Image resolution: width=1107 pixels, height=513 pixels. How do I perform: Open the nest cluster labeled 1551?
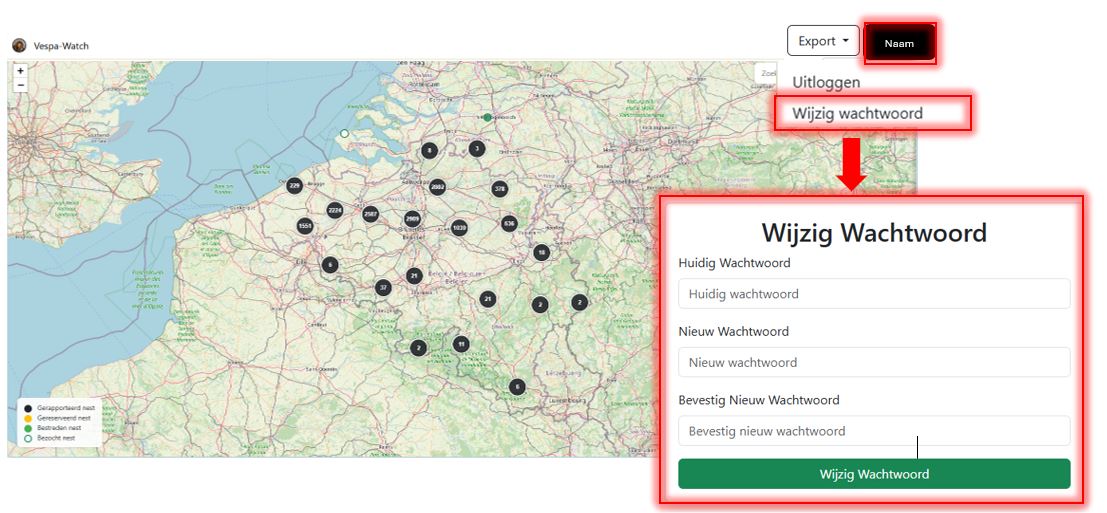(305, 226)
